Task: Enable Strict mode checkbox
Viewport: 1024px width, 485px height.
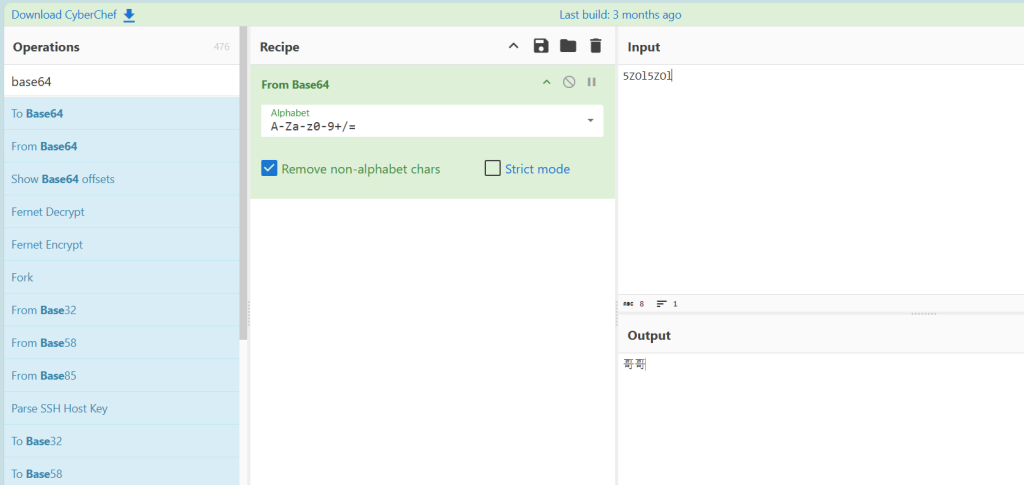Action: pyautogui.click(x=492, y=168)
